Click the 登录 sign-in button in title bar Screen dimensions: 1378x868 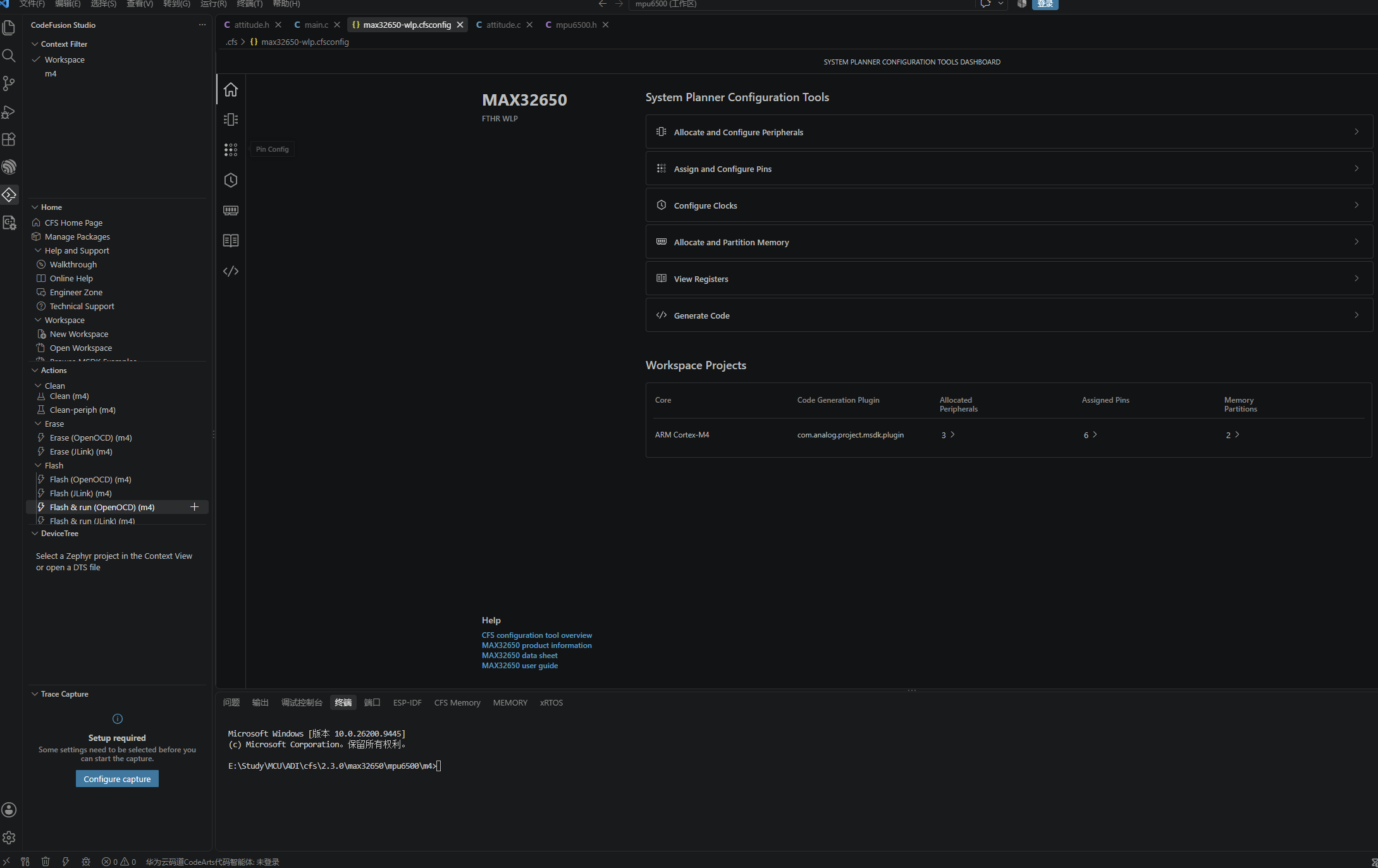[x=1045, y=4]
